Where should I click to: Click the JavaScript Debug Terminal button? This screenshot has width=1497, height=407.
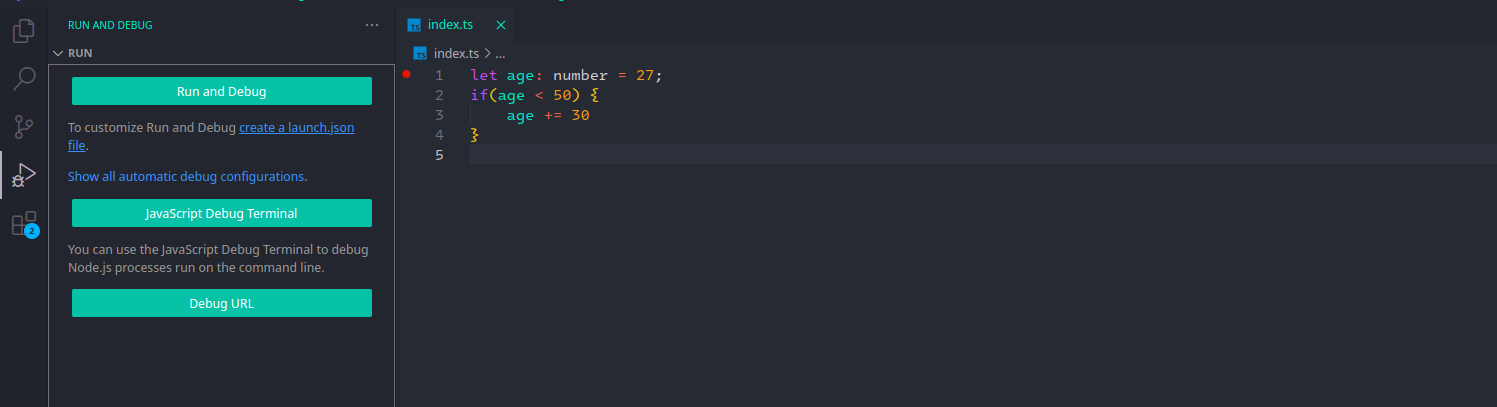(x=222, y=213)
